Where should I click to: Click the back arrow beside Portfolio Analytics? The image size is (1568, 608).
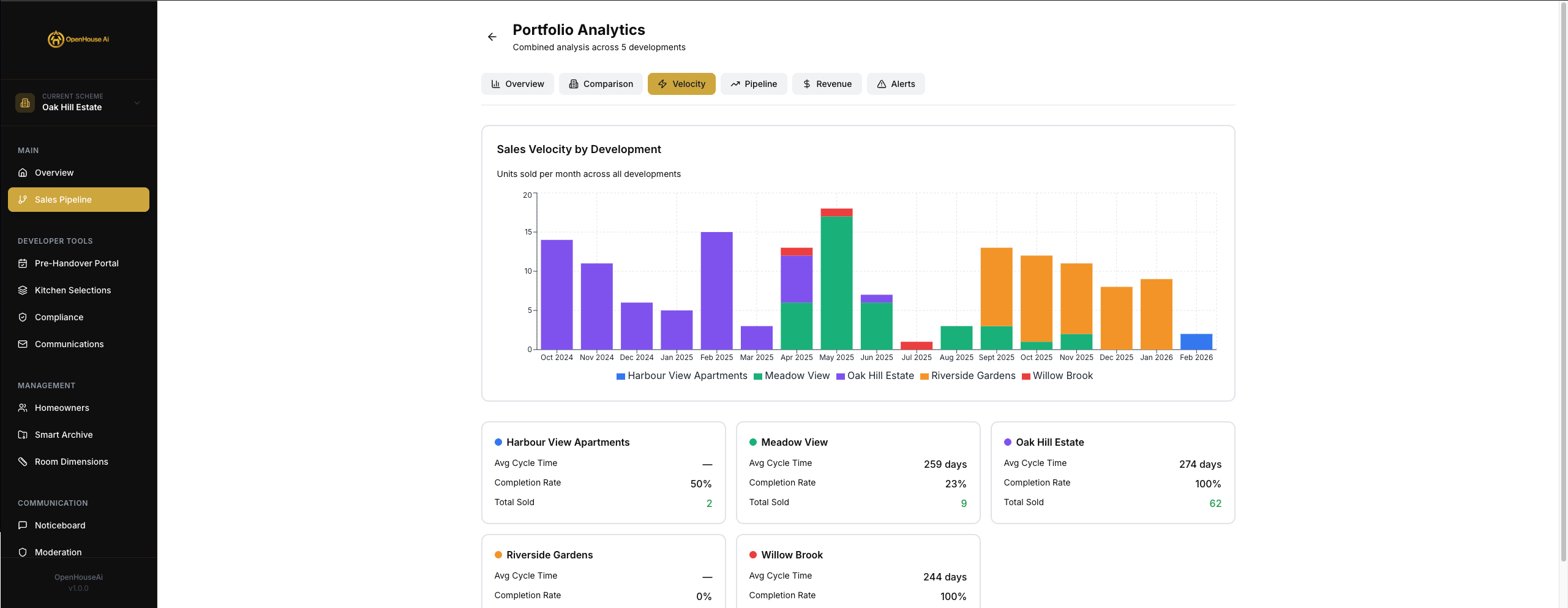492,37
